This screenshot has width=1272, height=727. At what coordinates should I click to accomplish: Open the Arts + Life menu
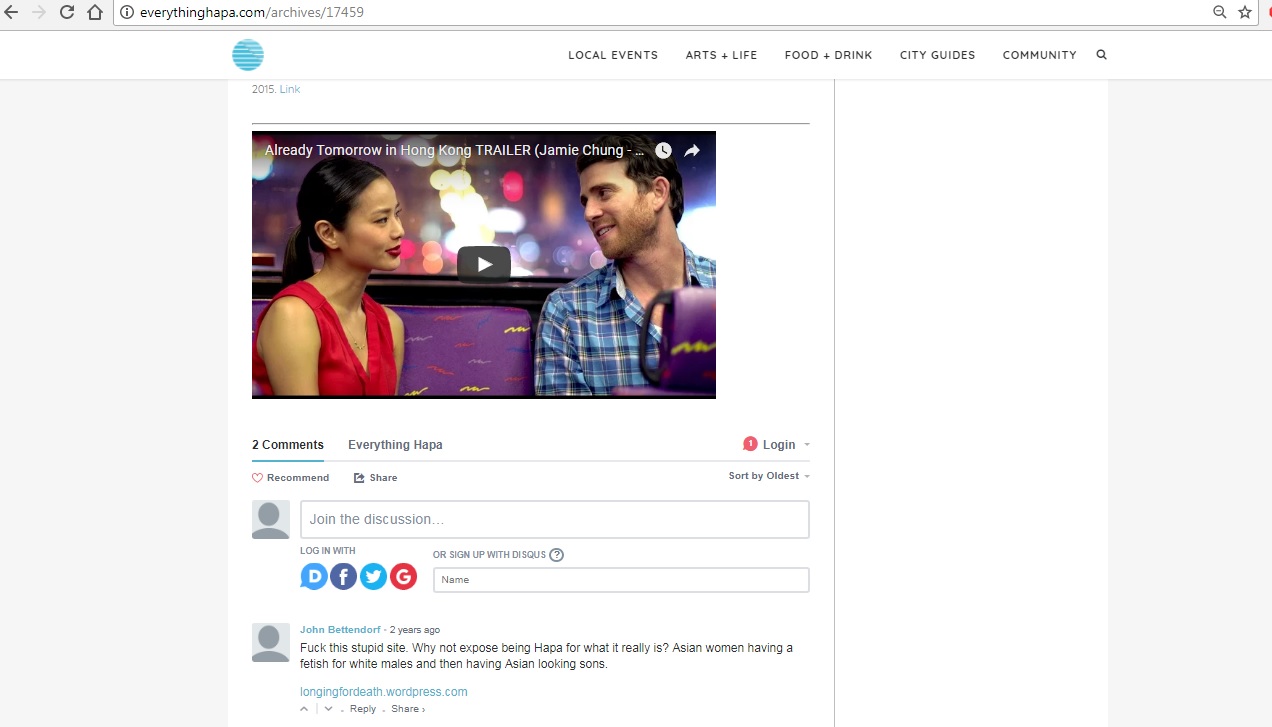(x=721, y=55)
